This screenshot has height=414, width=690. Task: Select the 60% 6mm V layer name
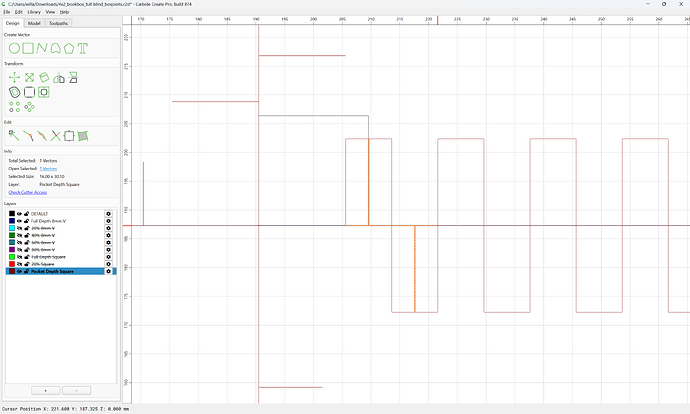pos(43,242)
